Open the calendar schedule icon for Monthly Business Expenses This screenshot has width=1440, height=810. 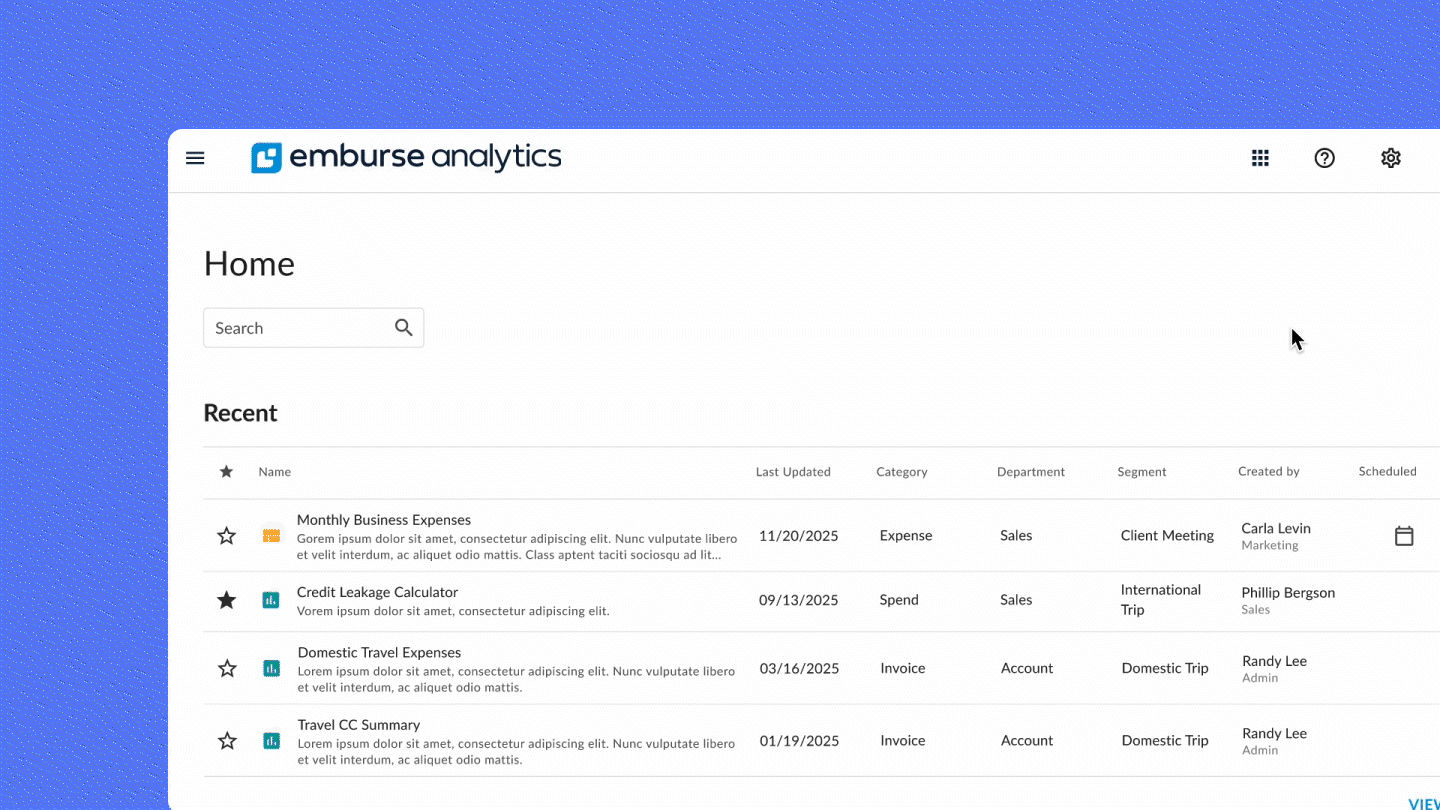[x=1404, y=536]
